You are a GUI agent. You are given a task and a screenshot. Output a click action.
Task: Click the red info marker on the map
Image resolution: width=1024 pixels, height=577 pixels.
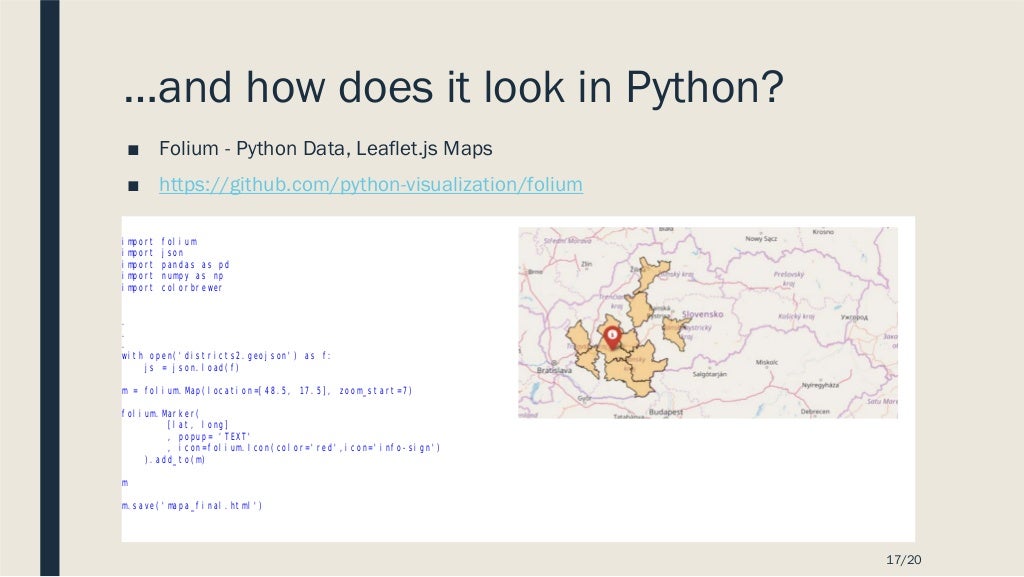point(612,337)
